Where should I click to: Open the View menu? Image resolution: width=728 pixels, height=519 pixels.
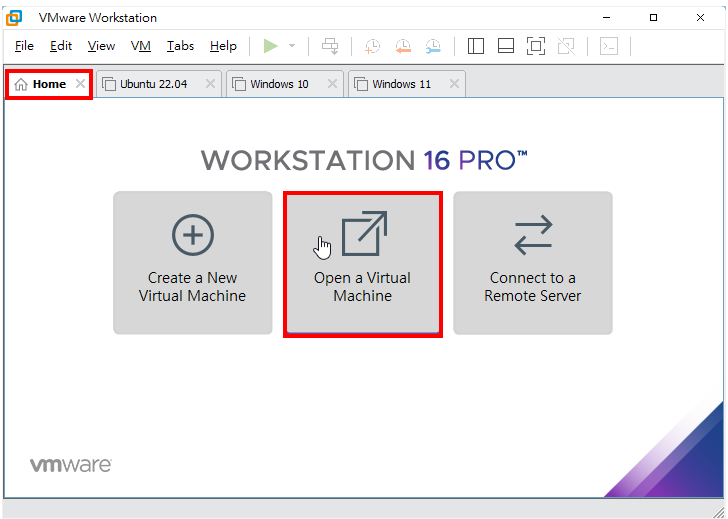click(101, 46)
